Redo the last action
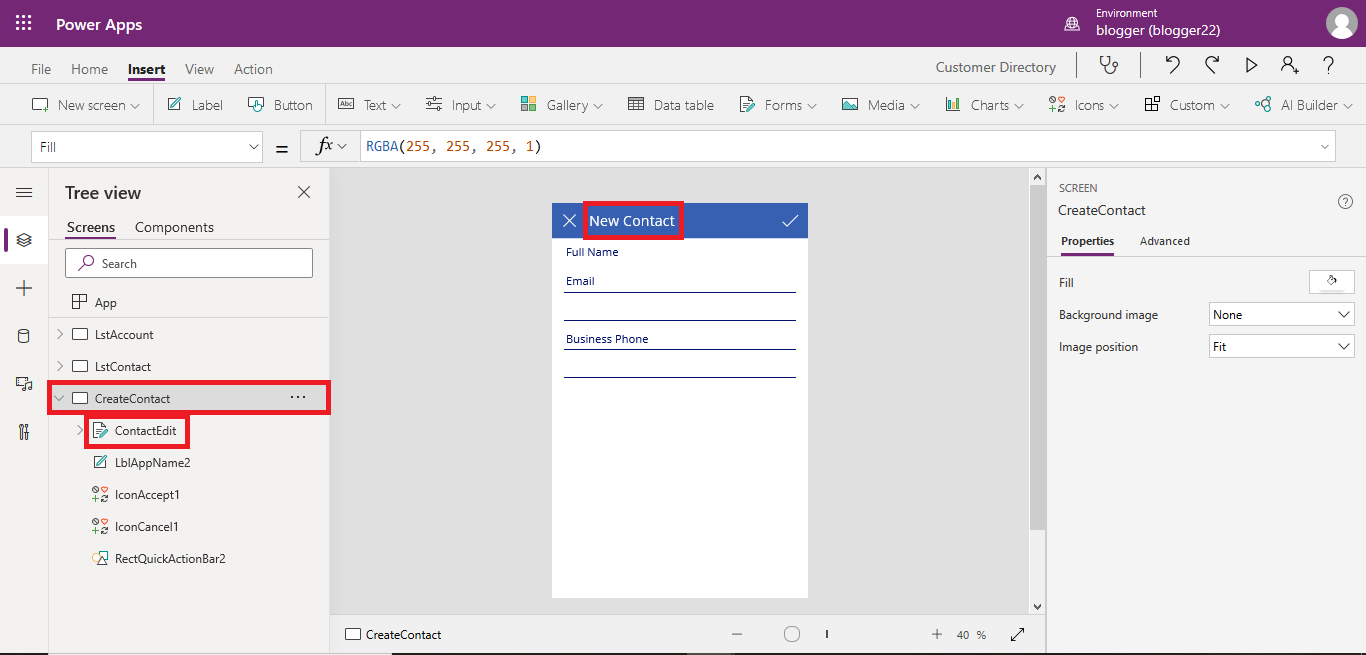Screen dimensions: 1366x655 tap(1211, 66)
